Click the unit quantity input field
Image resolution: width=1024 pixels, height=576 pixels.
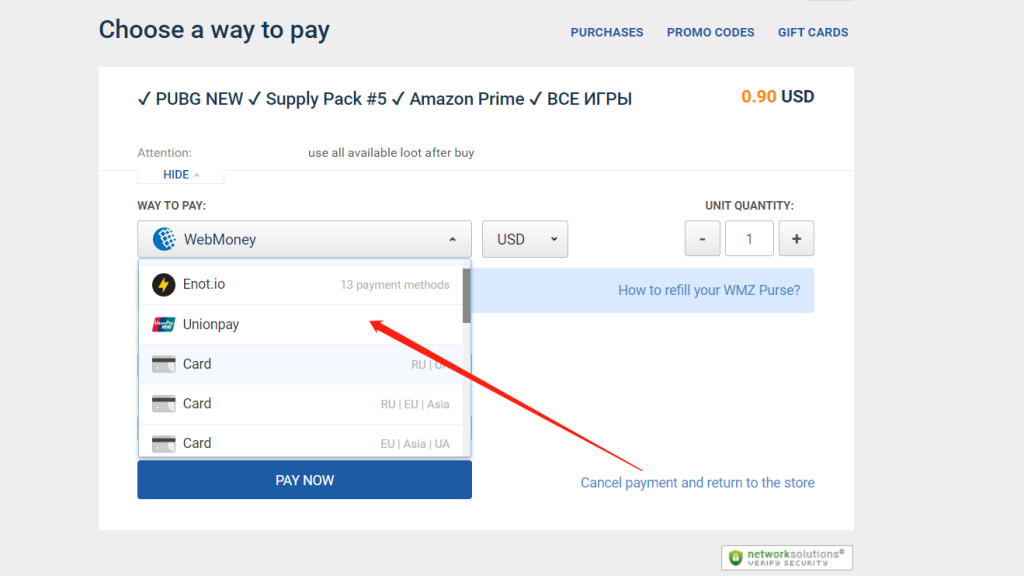pyautogui.click(x=749, y=240)
